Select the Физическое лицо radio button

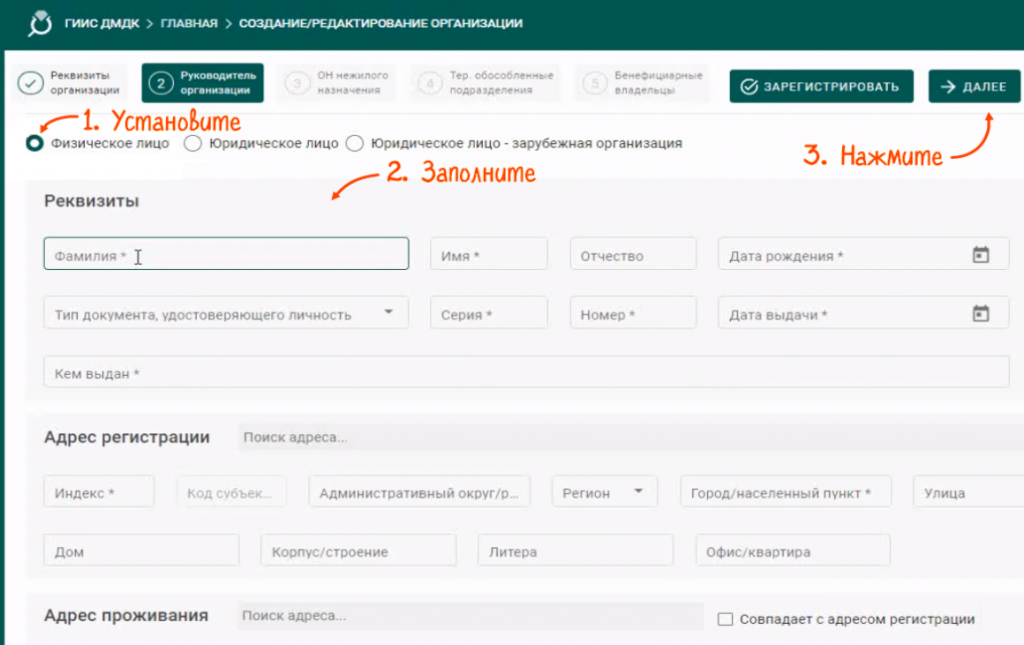click(x=35, y=143)
